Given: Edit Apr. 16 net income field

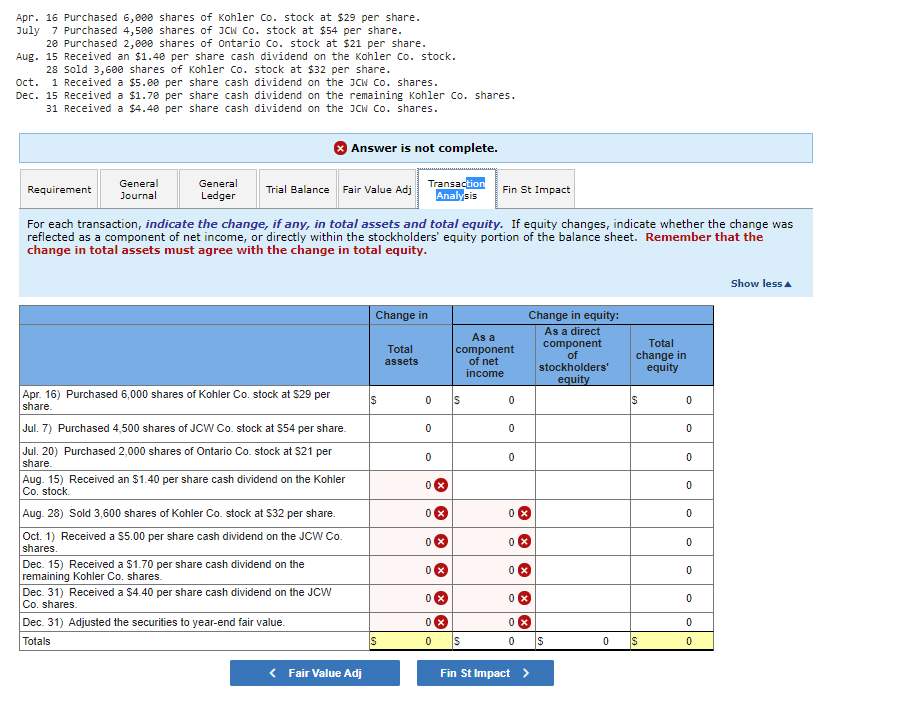Looking at the screenshot, I should pos(494,400).
